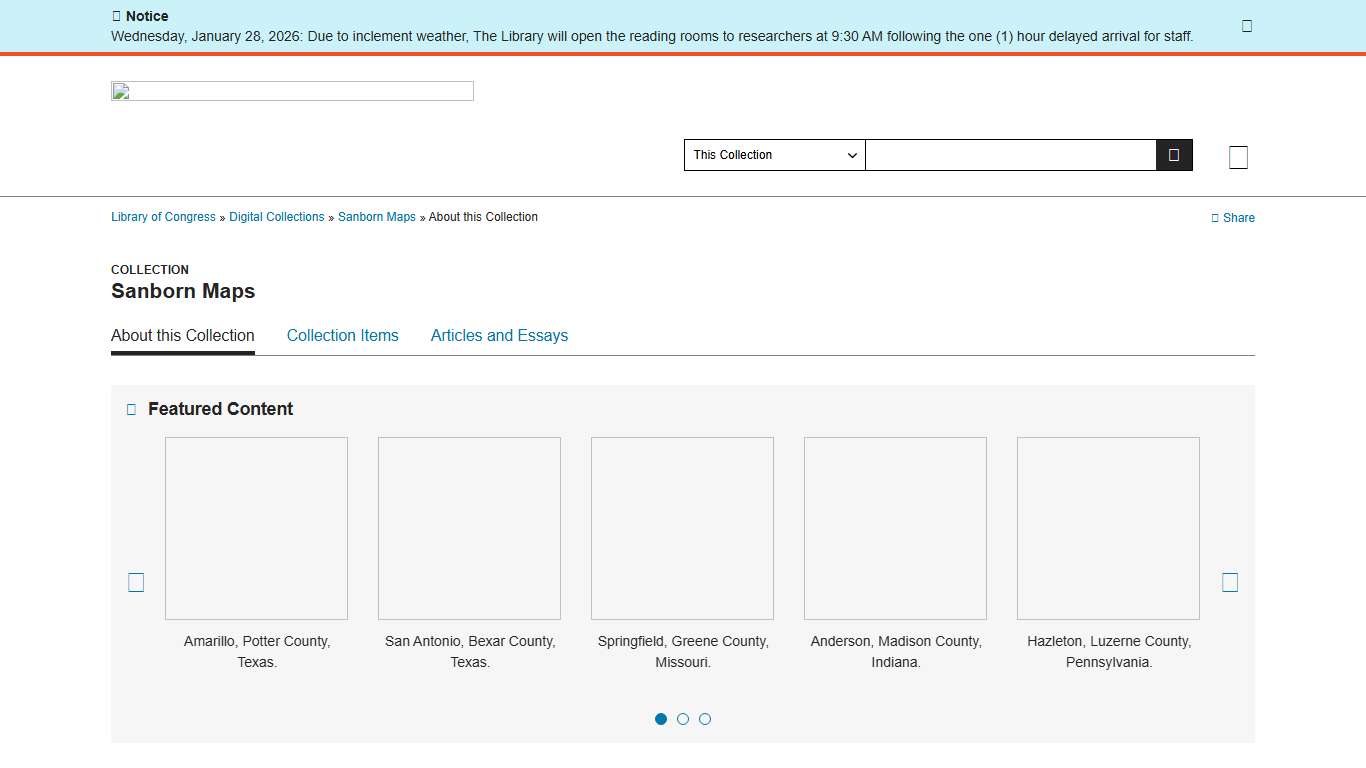Click the previous carousel arrow
This screenshot has width=1366, height=768.
coord(136,582)
